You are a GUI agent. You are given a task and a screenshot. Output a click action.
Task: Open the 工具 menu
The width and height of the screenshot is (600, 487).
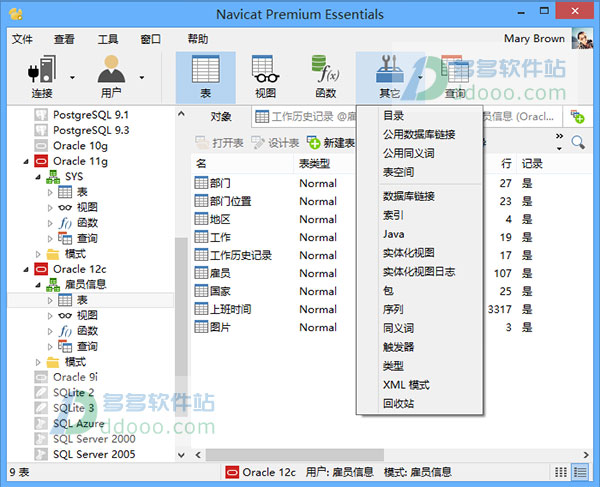pyautogui.click(x=108, y=39)
